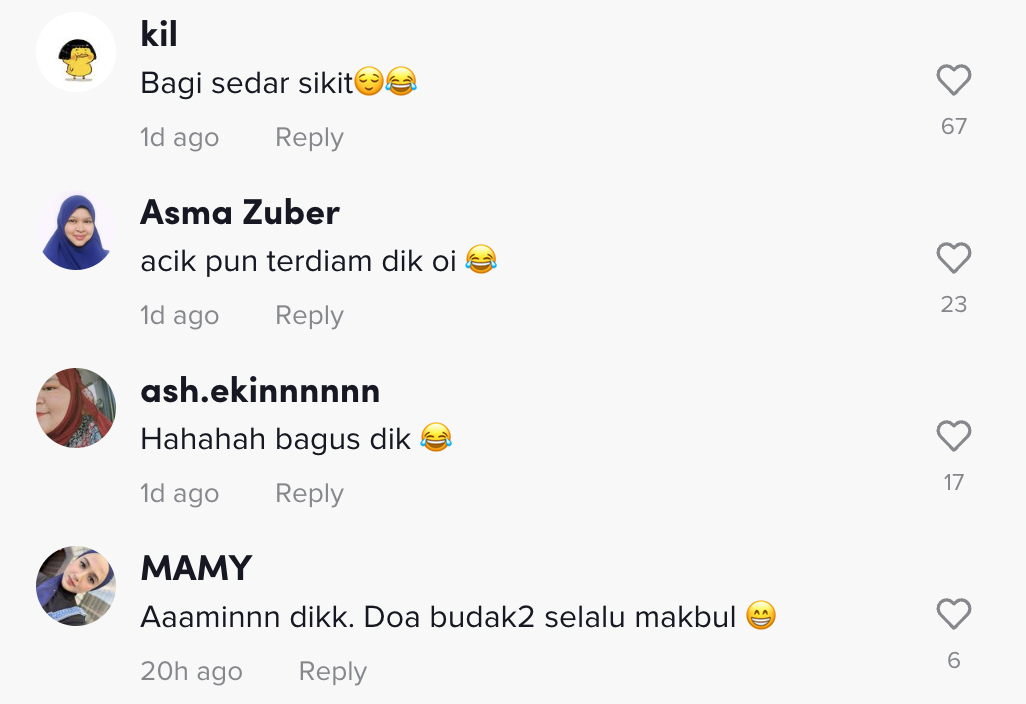The image size is (1026, 704).
Task: Reply to ash.ekinnnnnn's comment
Action: click(x=309, y=494)
